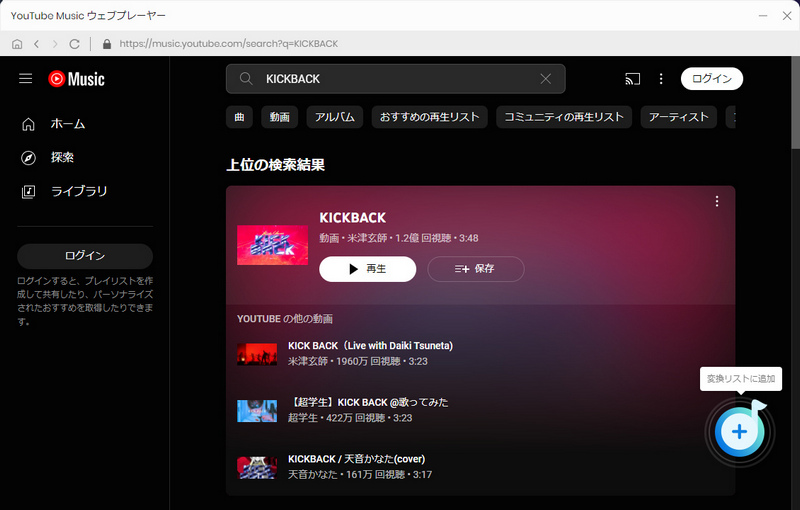
Task: Click into the KICKBACK search field
Action: point(395,79)
